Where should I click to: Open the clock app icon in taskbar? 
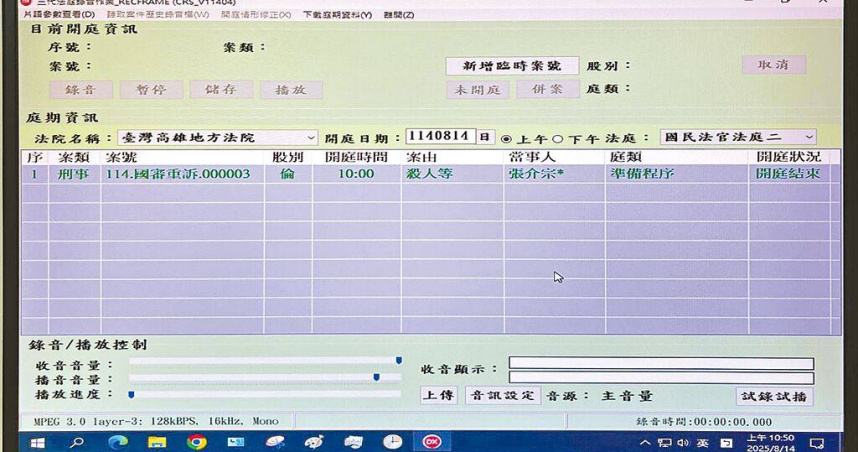(x=392, y=442)
